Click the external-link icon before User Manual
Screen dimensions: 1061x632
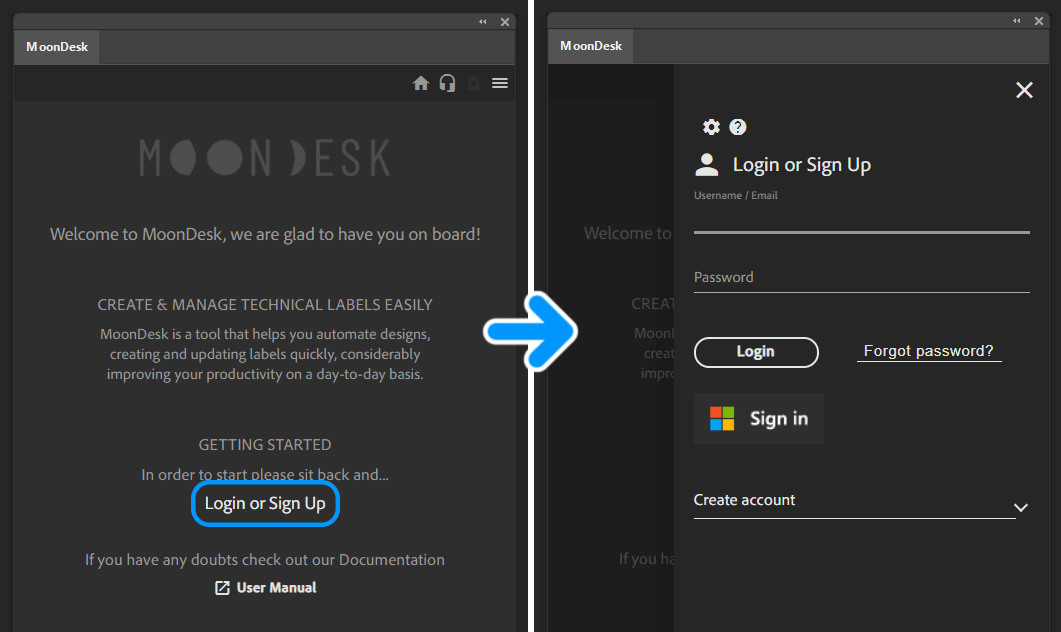pyautogui.click(x=222, y=588)
